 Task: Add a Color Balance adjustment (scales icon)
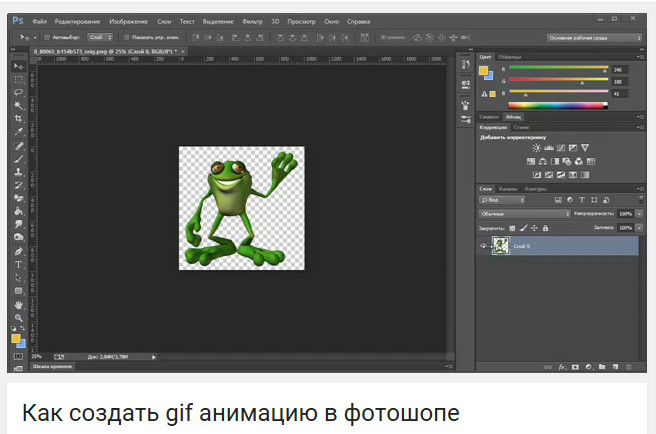click(543, 161)
